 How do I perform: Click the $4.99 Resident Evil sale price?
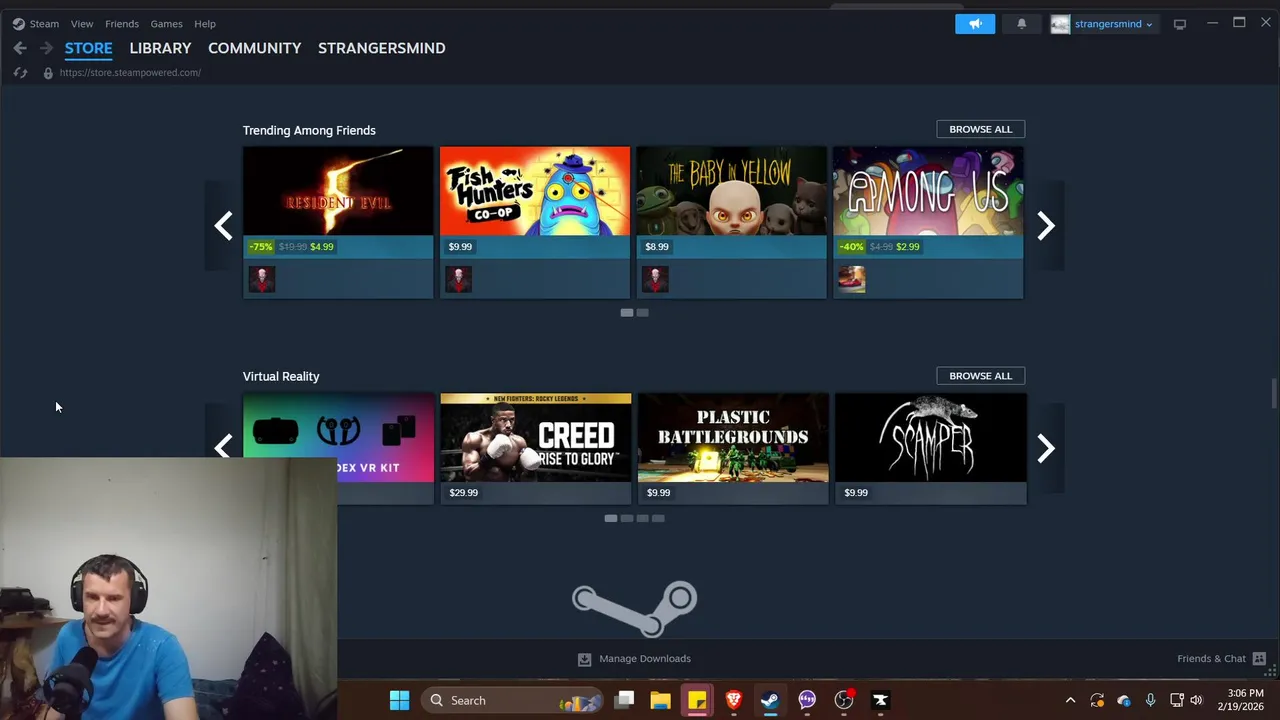pyautogui.click(x=322, y=247)
